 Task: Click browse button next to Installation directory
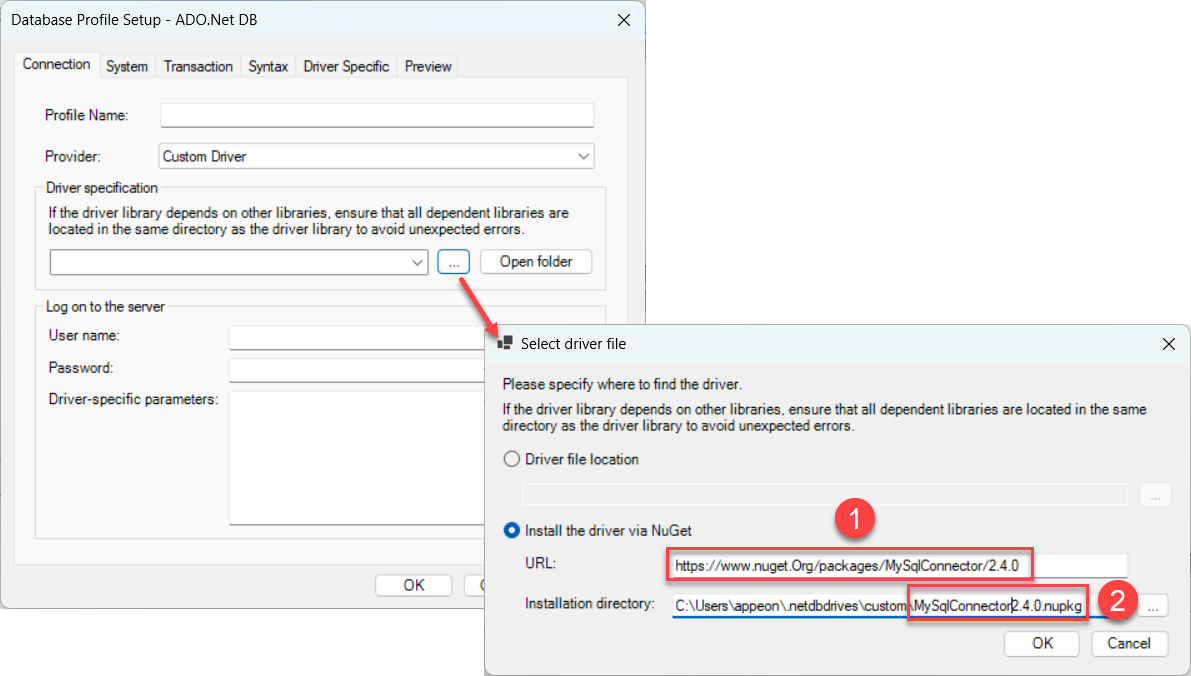coord(1154,605)
